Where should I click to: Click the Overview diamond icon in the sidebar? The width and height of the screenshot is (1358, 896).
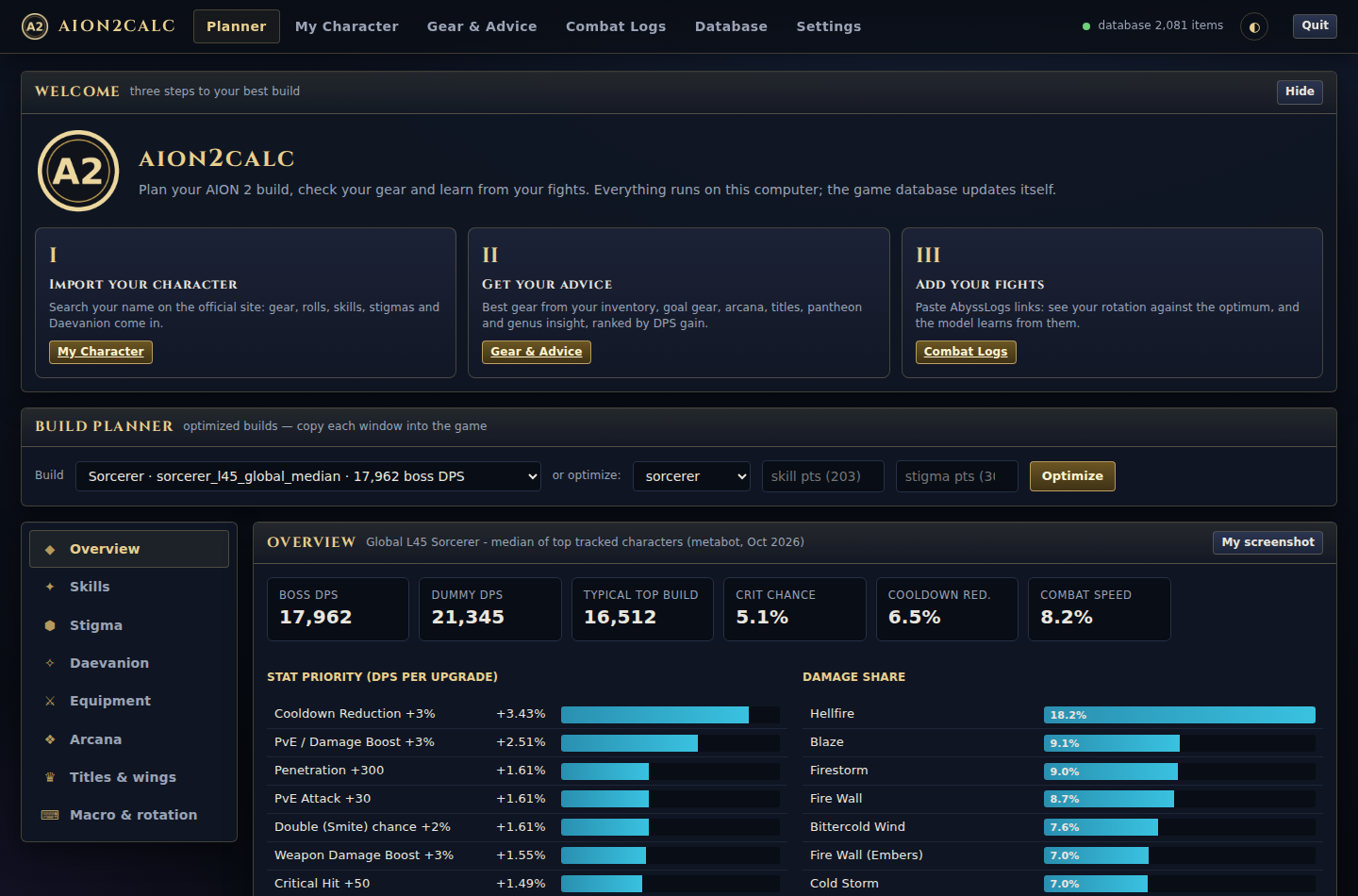tap(50, 549)
